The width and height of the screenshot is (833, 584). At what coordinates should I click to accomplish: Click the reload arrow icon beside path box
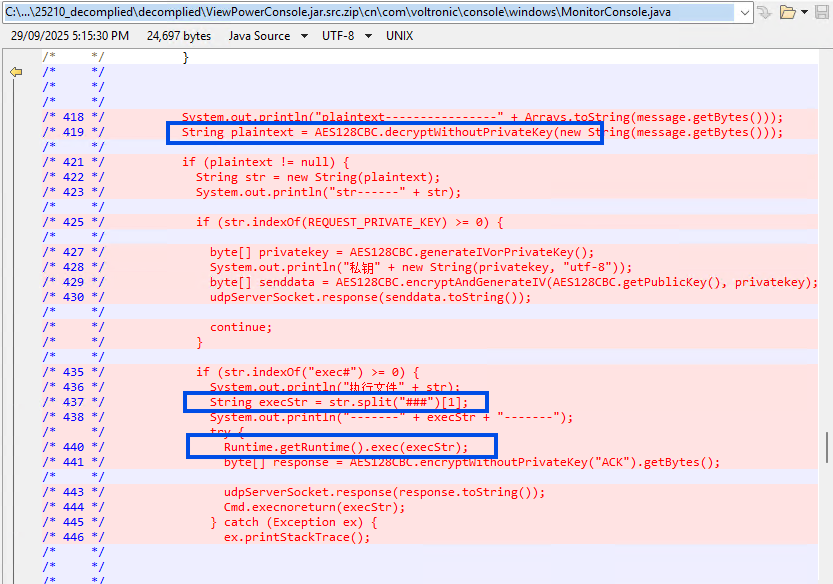766,12
